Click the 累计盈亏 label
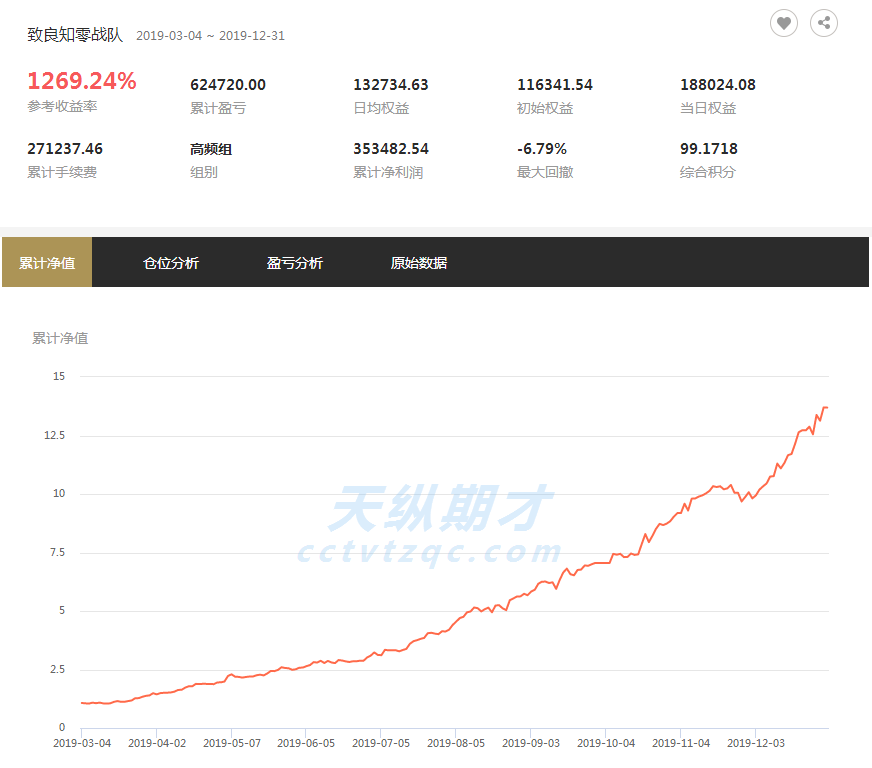The height and width of the screenshot is (768, 872). pos(218,108)
